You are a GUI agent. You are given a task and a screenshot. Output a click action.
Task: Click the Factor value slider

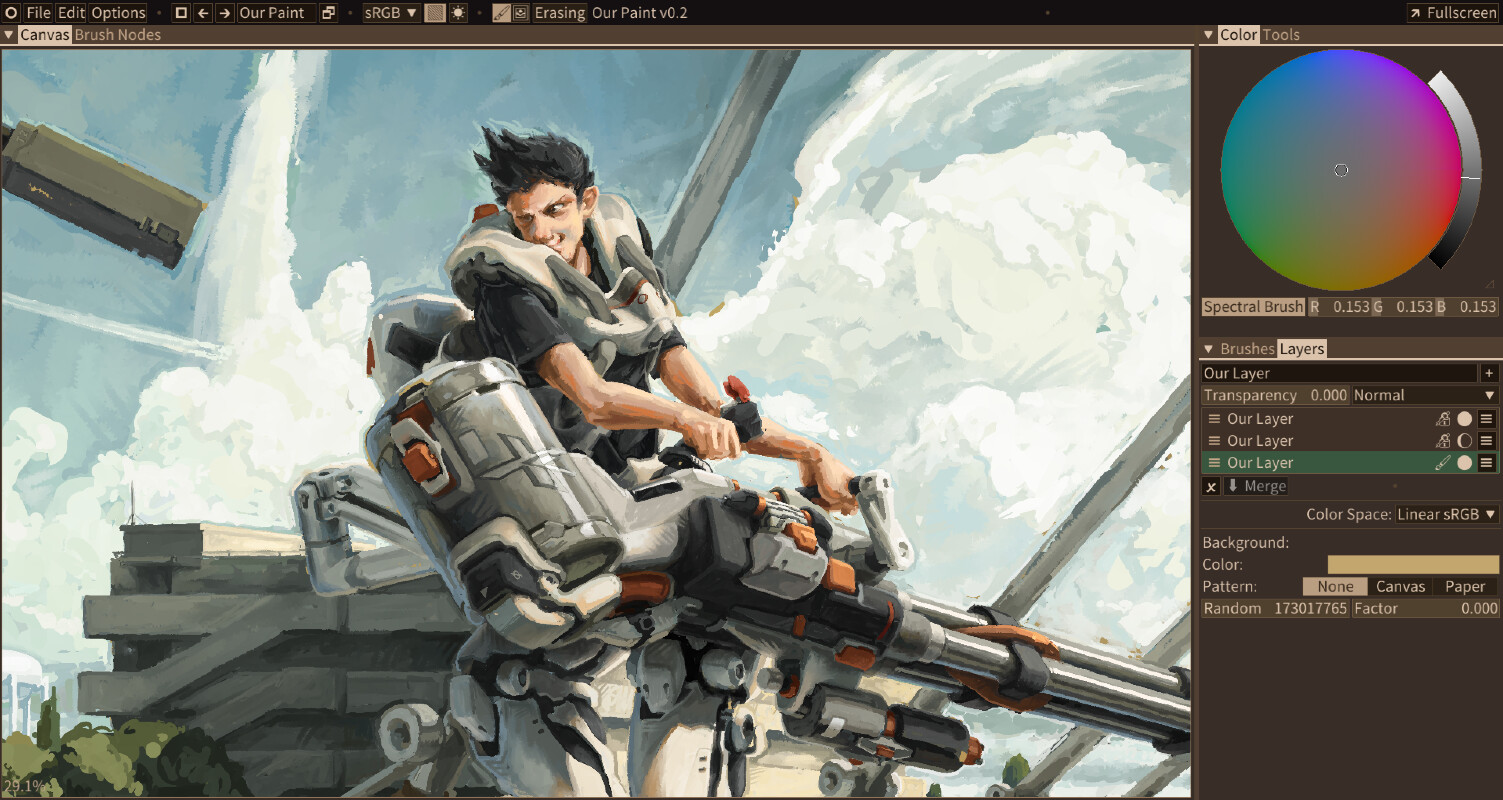1425,608
